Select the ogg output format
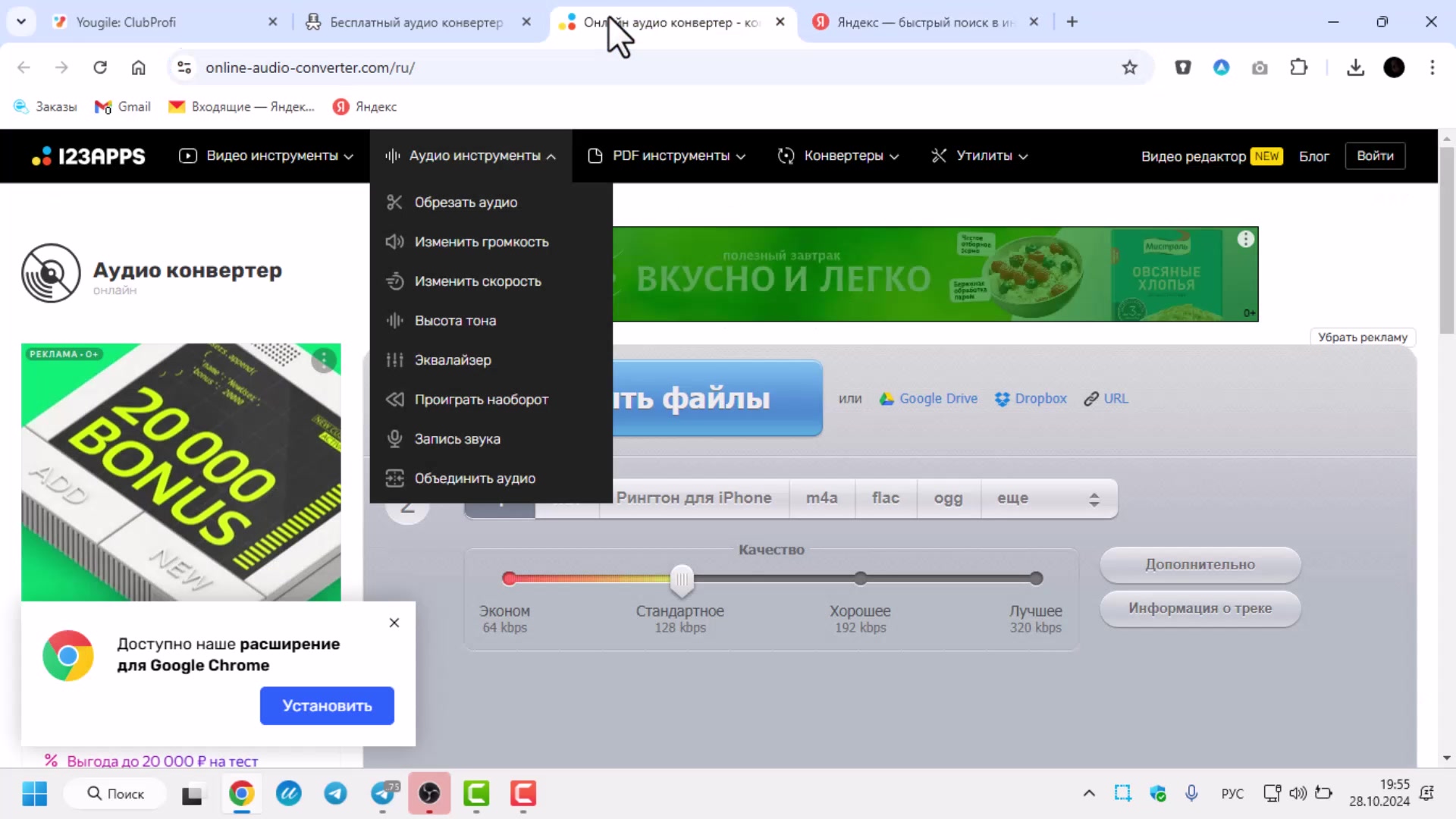Image resolution: width=1456 pixels, height=819 pixels. [947, 498]
